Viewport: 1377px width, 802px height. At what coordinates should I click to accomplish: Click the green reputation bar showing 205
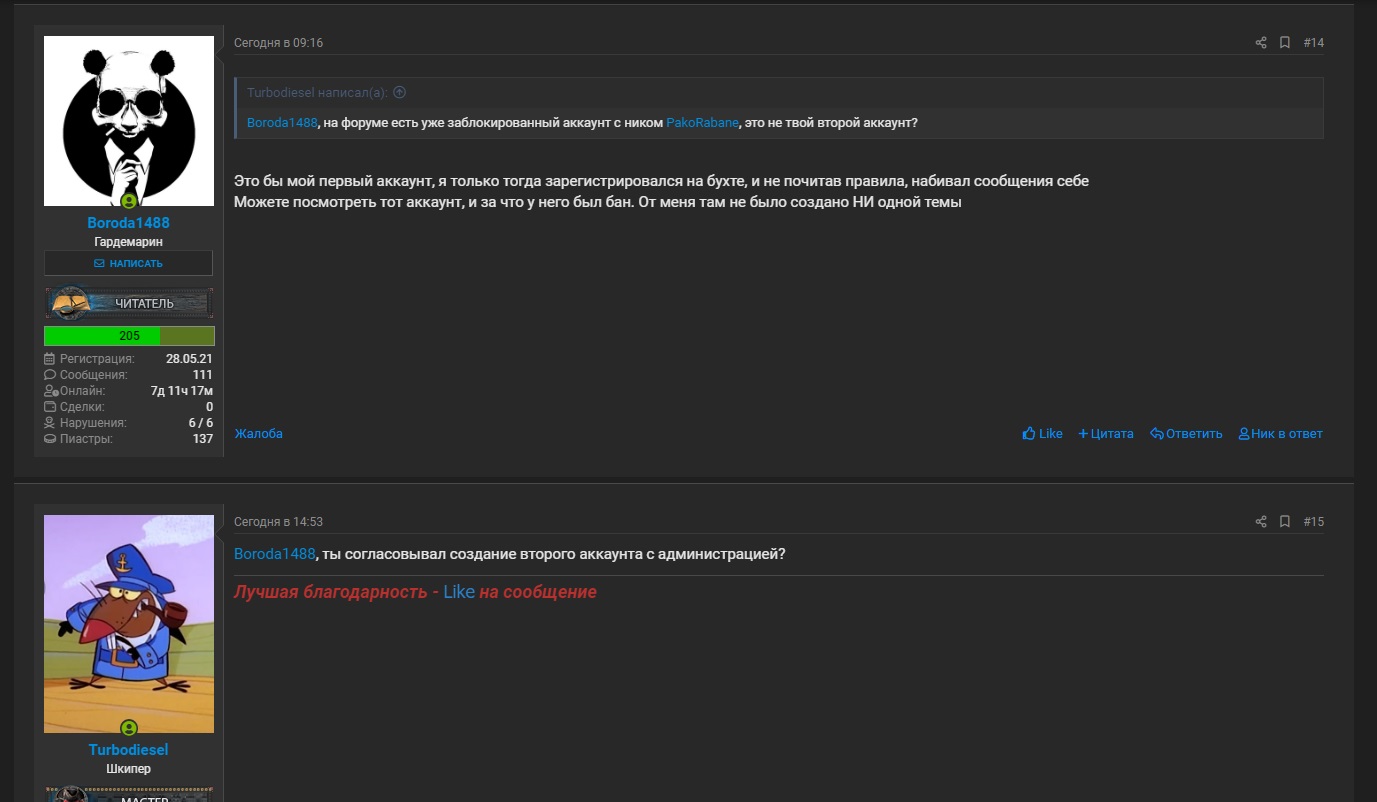pyautogui.click(x=129, y=336)
